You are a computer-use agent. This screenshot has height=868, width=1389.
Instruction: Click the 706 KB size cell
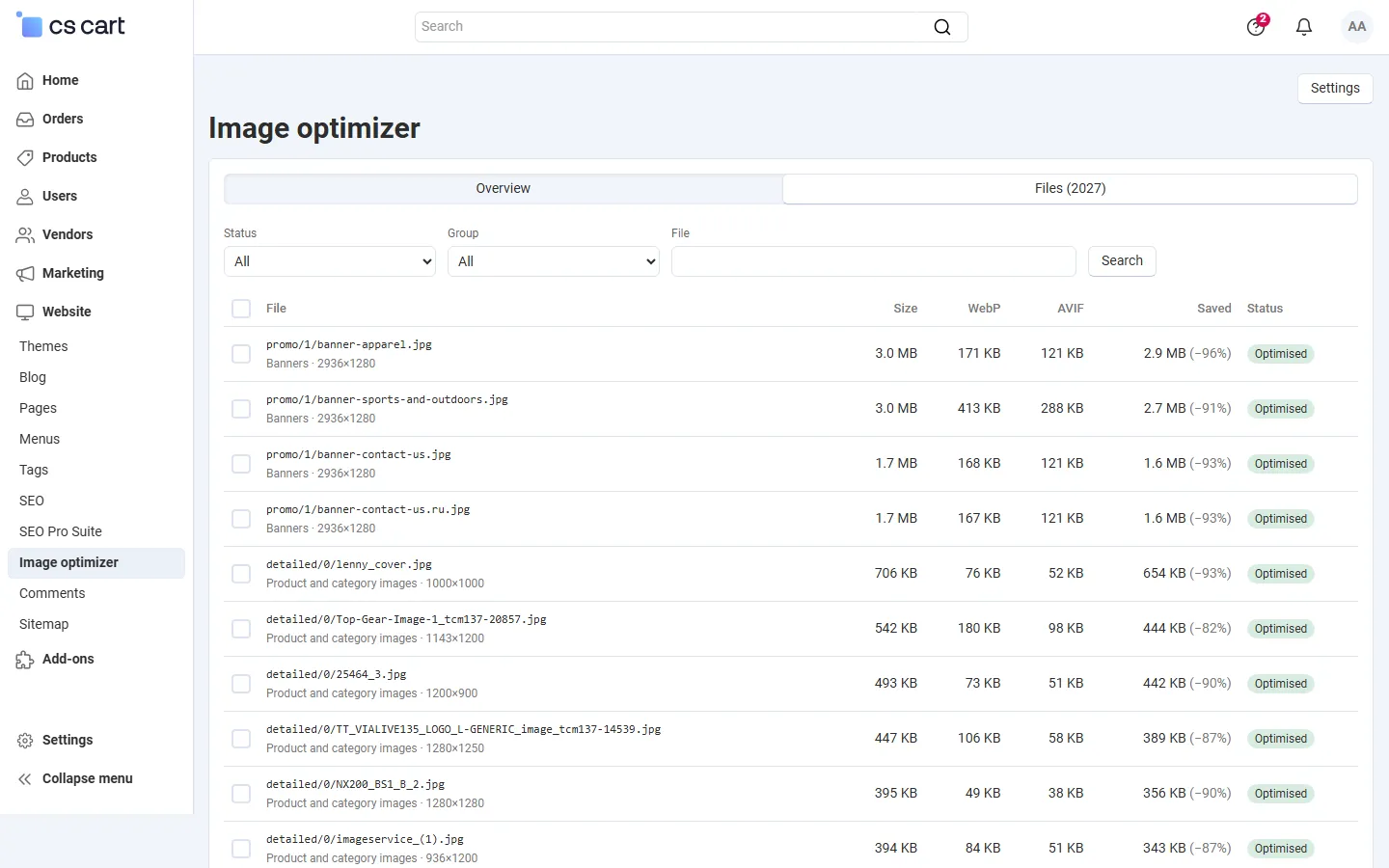(x=896, y=574)
